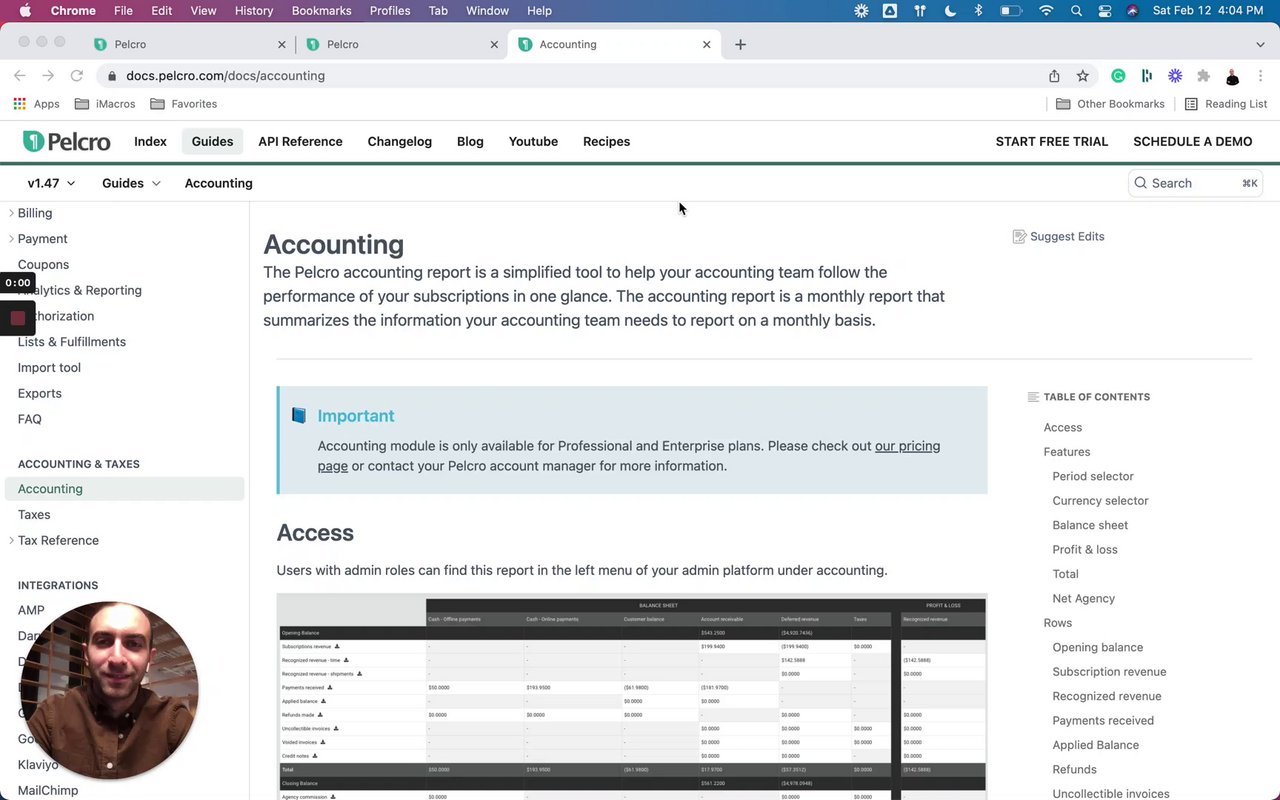This screenshot has width=1280, height=800.
Task: Open the History menu in menu bar
Action: pyautogui.click(x=254, y=11)
